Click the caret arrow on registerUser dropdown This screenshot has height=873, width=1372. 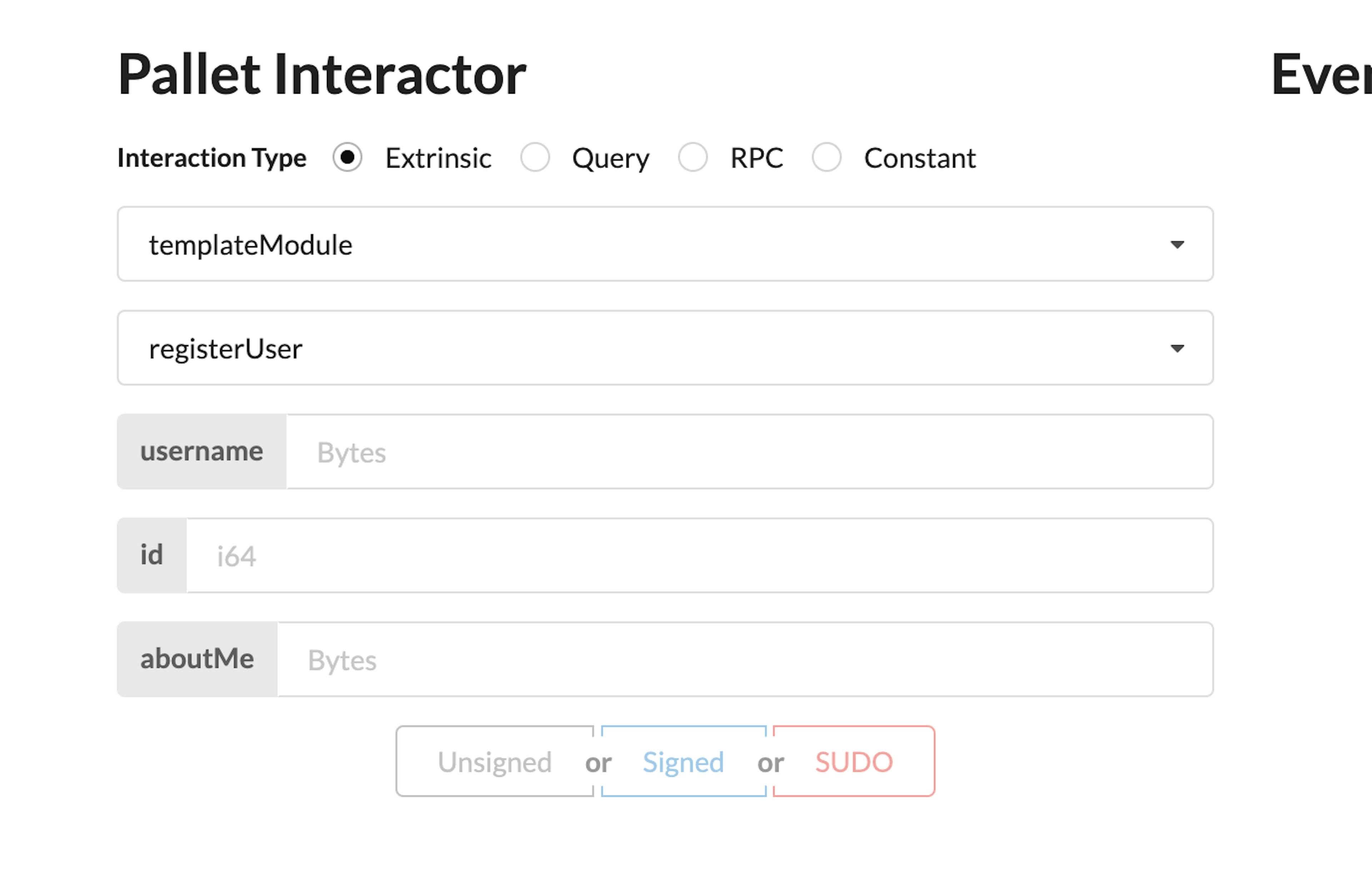(1177, 348)
